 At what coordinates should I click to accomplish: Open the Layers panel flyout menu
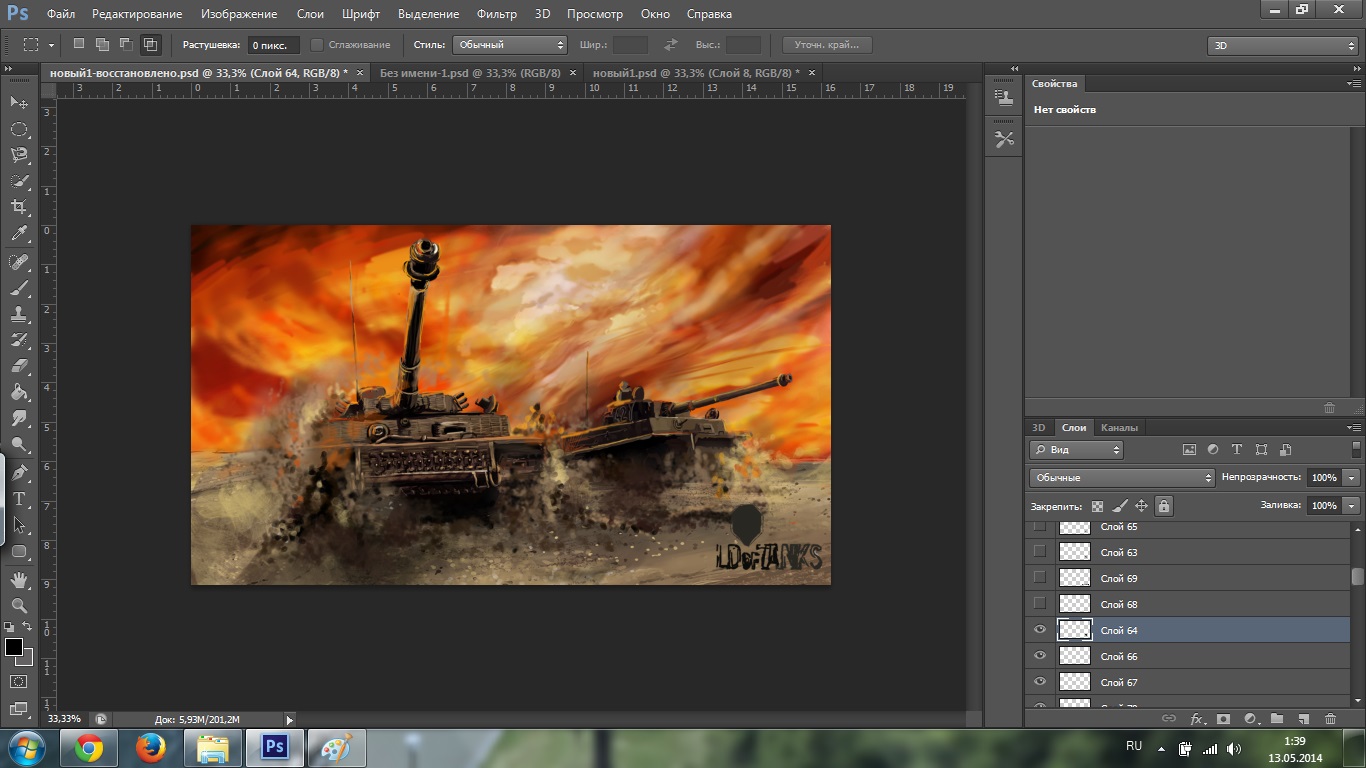point(1354,428)
